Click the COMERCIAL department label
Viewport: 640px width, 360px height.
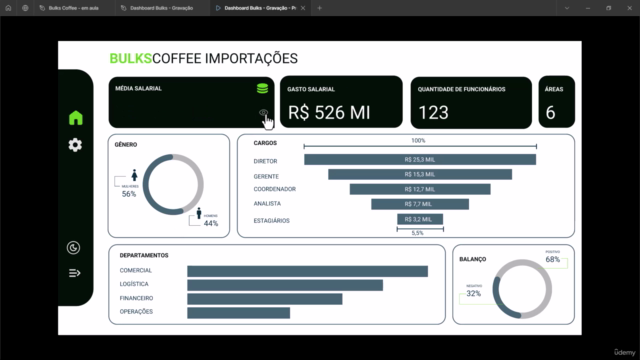(x=136, y=270)
